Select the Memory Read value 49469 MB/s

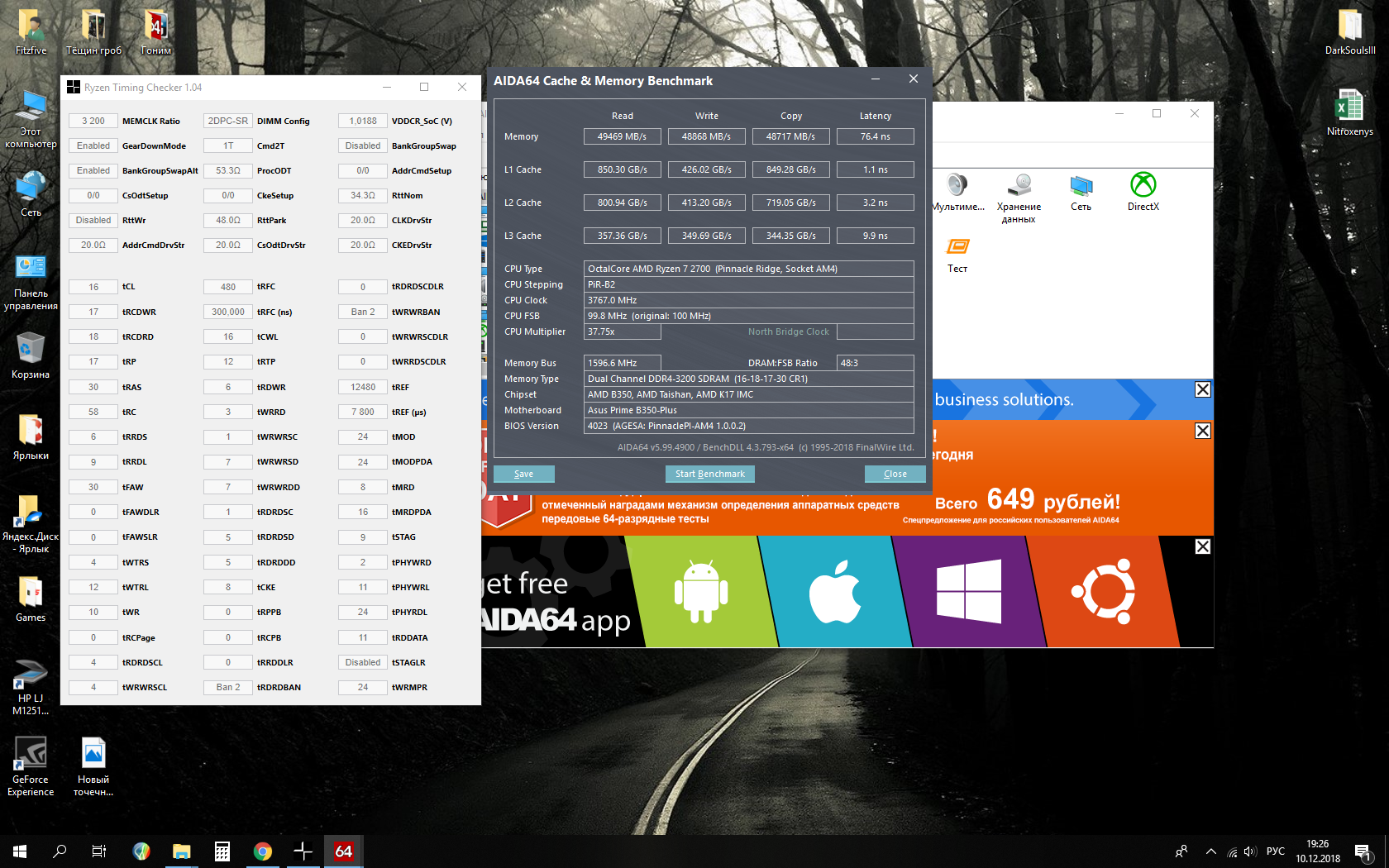point(623,136)
